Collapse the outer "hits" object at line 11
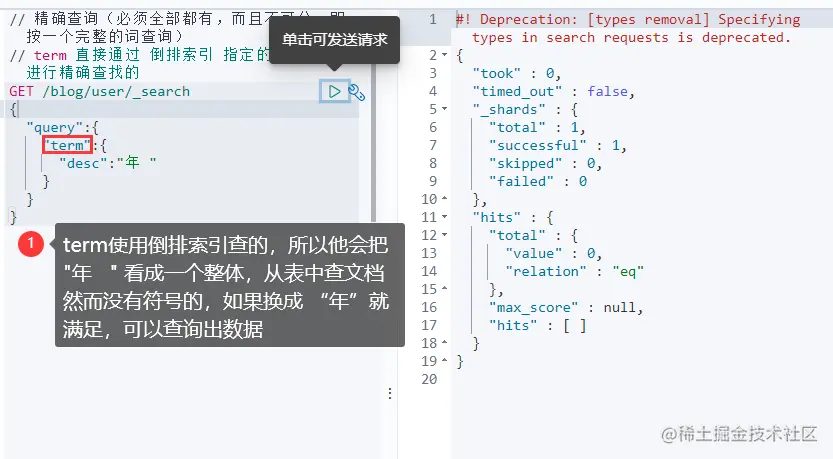Viewport: 833px width, 459px height. pos(445,217)
